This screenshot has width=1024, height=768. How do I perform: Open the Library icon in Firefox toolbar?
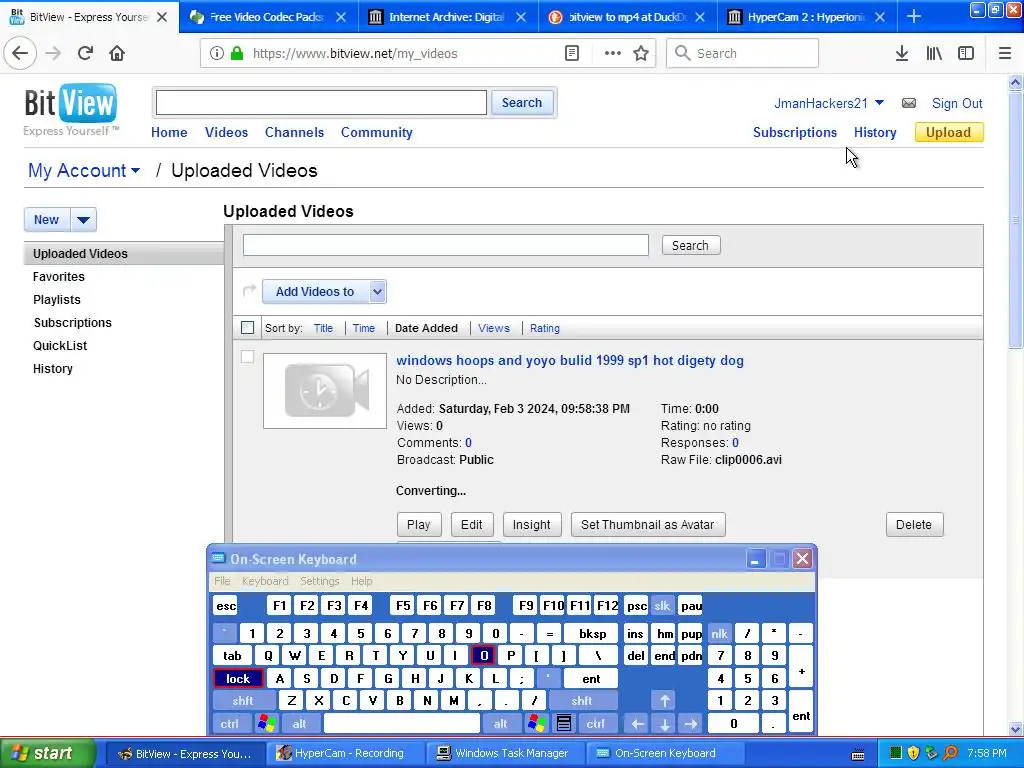point(934,54)
